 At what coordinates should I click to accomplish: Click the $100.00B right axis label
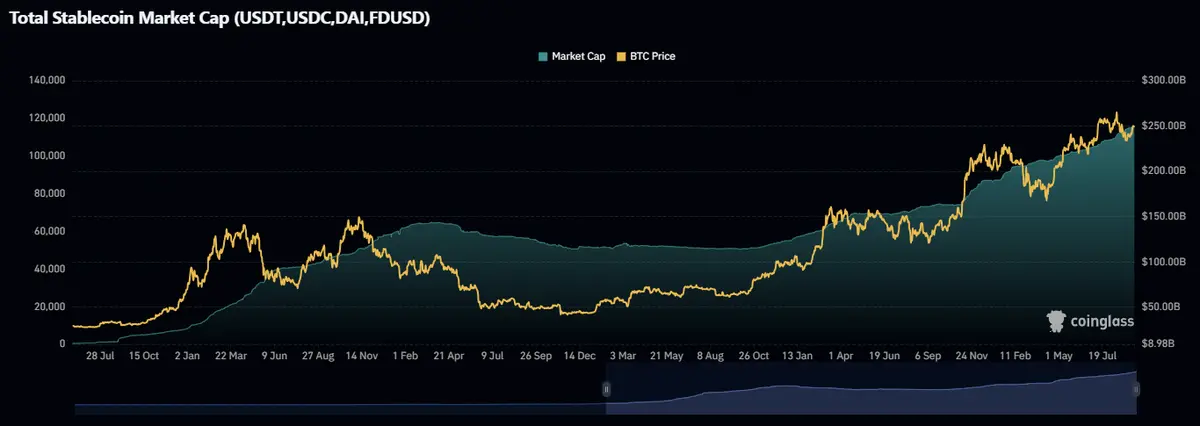coord(1163,262)
